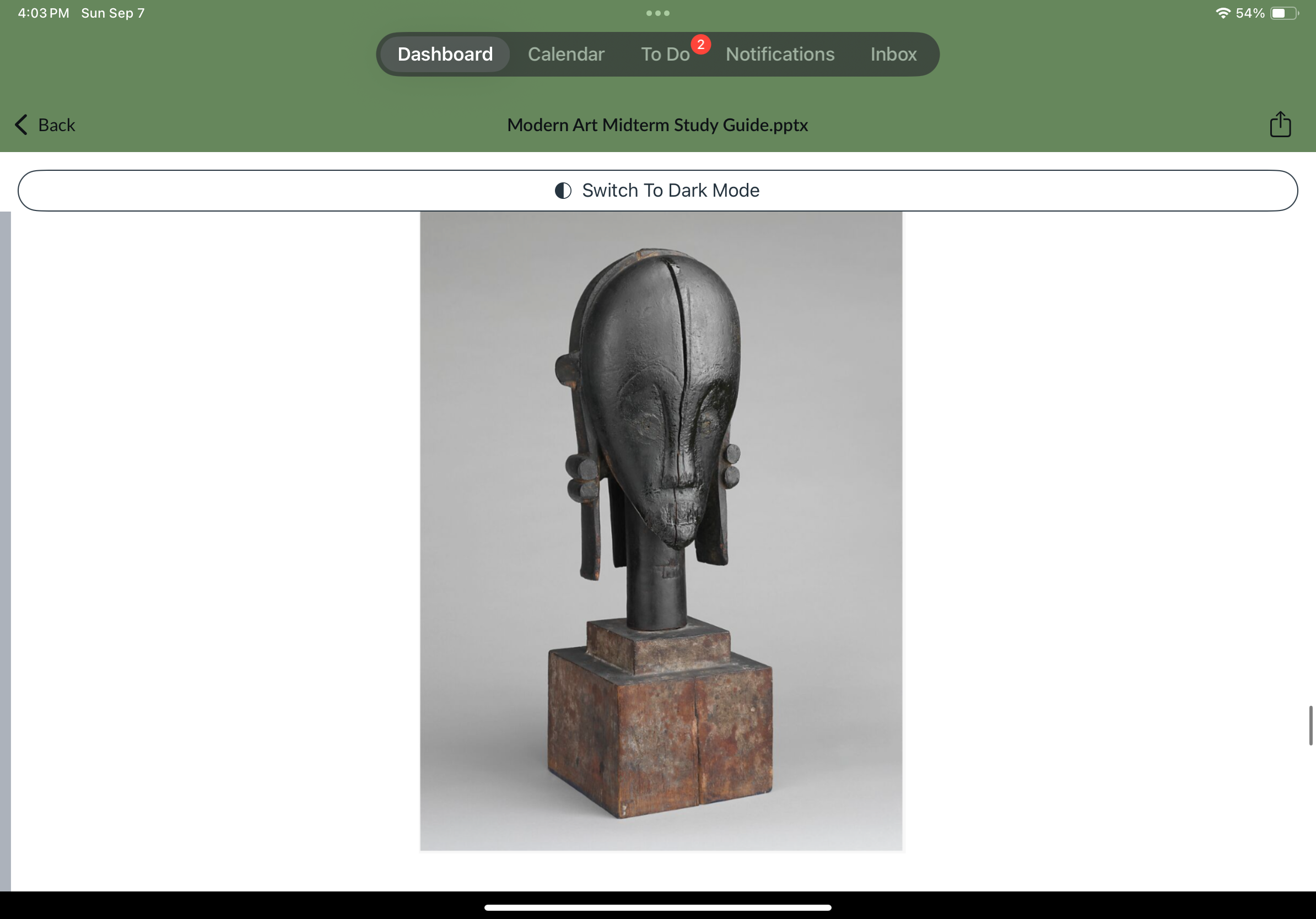Click the vertical scrollbar handle
This screenshot has height=919, width=1316.
click(1310, 726)
